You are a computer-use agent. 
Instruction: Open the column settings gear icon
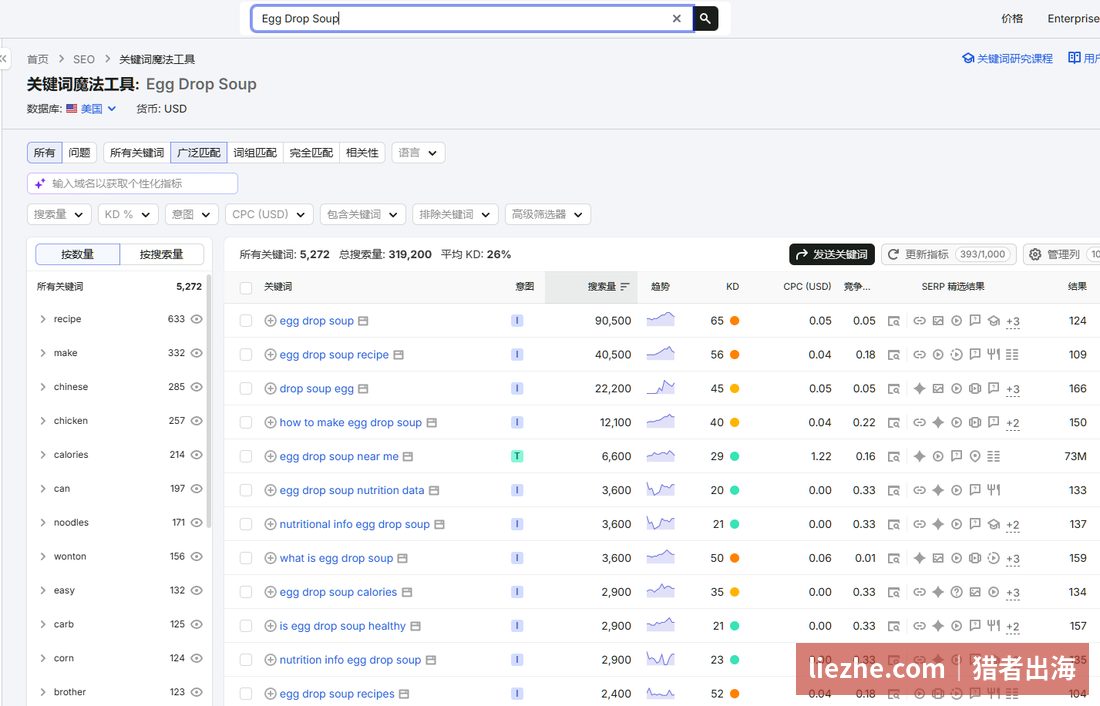click(x=1035, y=255)
